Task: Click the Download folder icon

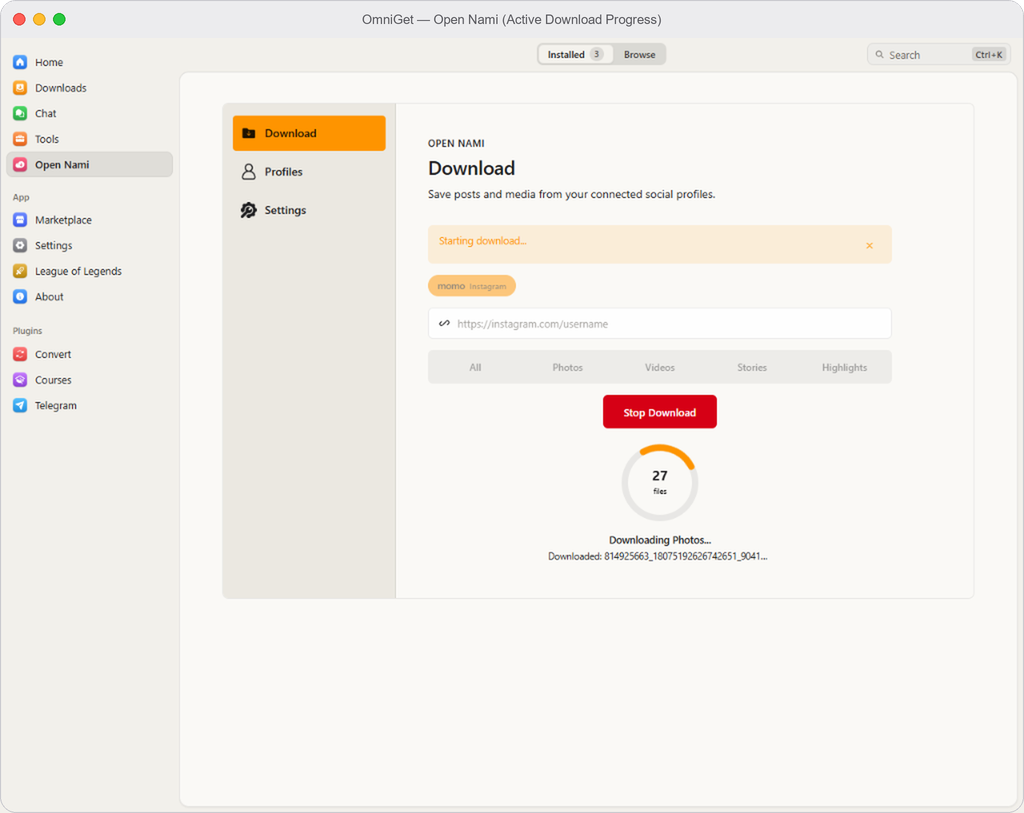Action: pos(249,133)
